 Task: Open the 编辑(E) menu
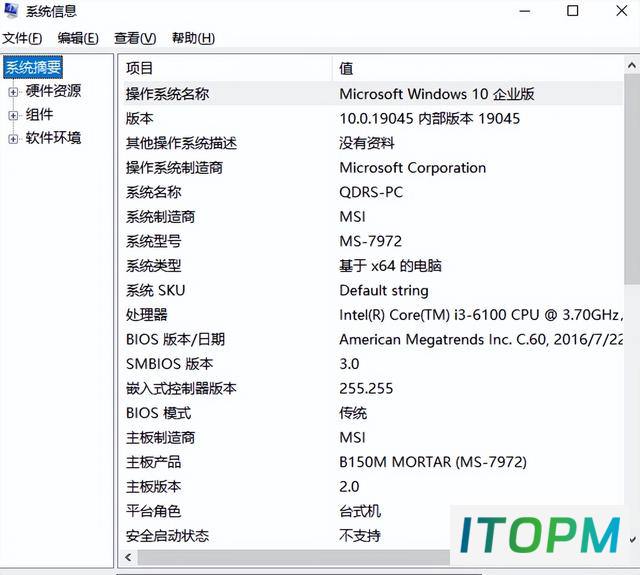click(x=78, y=38)
